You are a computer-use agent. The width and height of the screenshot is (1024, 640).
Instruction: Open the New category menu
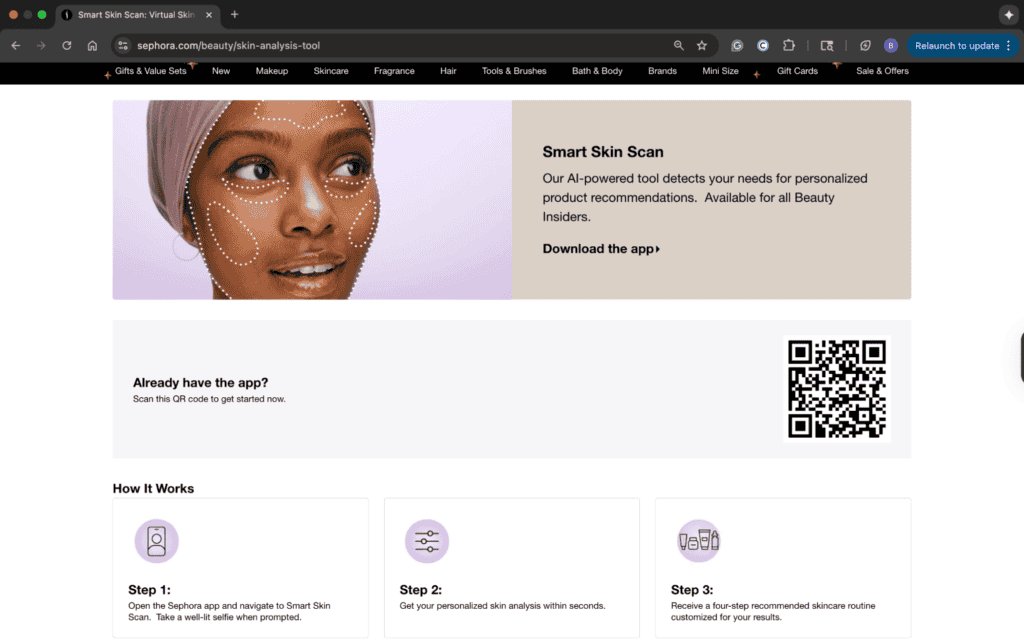221,71
